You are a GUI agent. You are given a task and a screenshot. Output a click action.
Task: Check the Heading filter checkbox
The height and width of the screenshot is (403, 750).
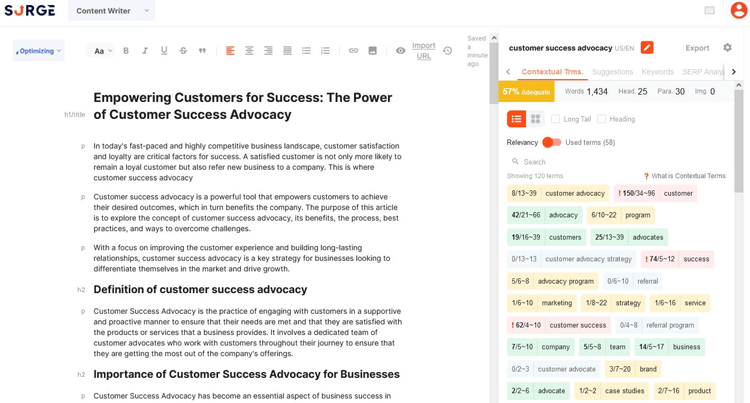click(x=601, y=119)
